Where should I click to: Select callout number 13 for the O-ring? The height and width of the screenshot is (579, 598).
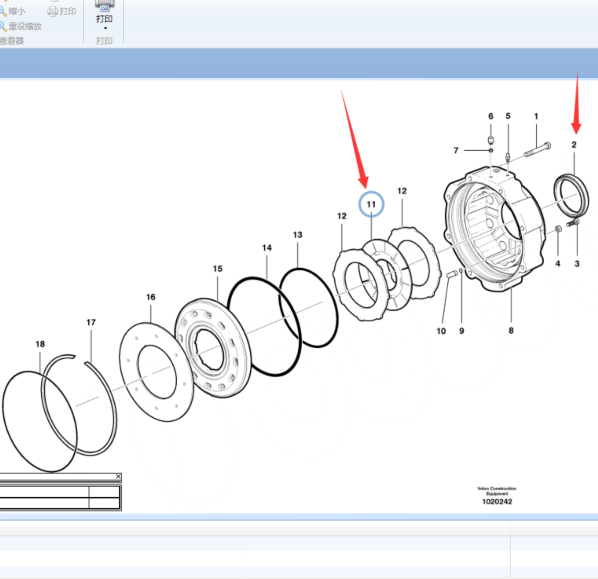pos(297,235)
